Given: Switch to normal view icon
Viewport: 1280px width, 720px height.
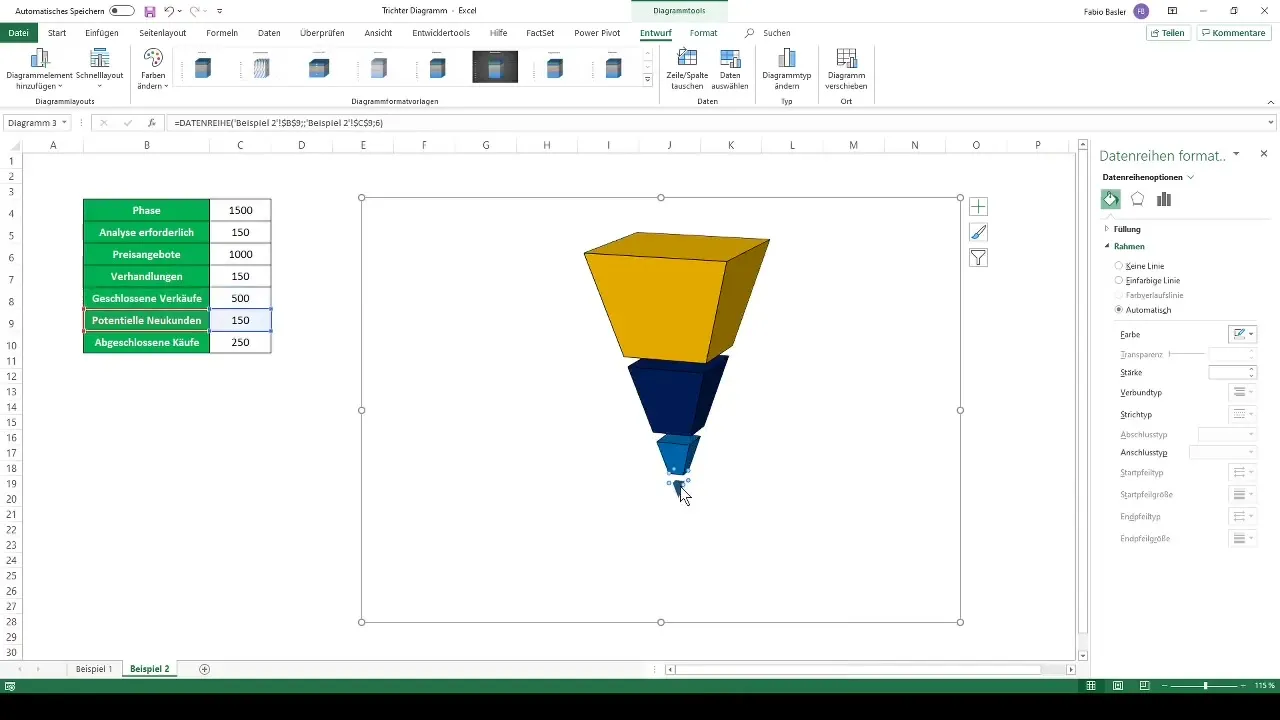Looking at the screenshot, I should point(1091,686).
